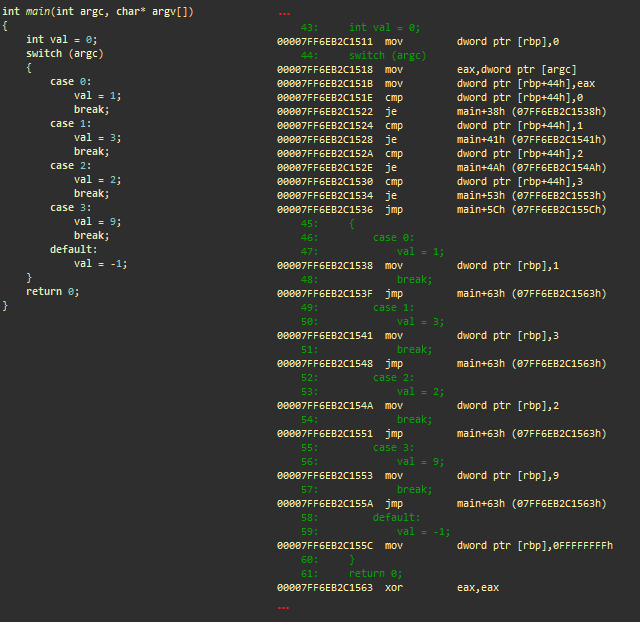
Task: Click operand "eax,dword ptr [argc]"
Action: [516, 70]
